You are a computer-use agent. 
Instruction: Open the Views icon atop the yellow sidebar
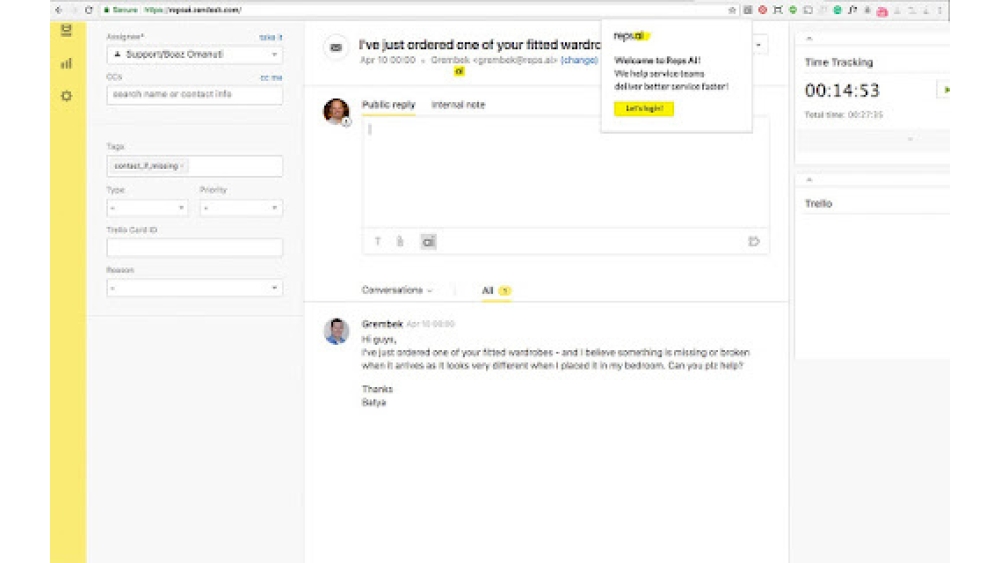point(66,30)
